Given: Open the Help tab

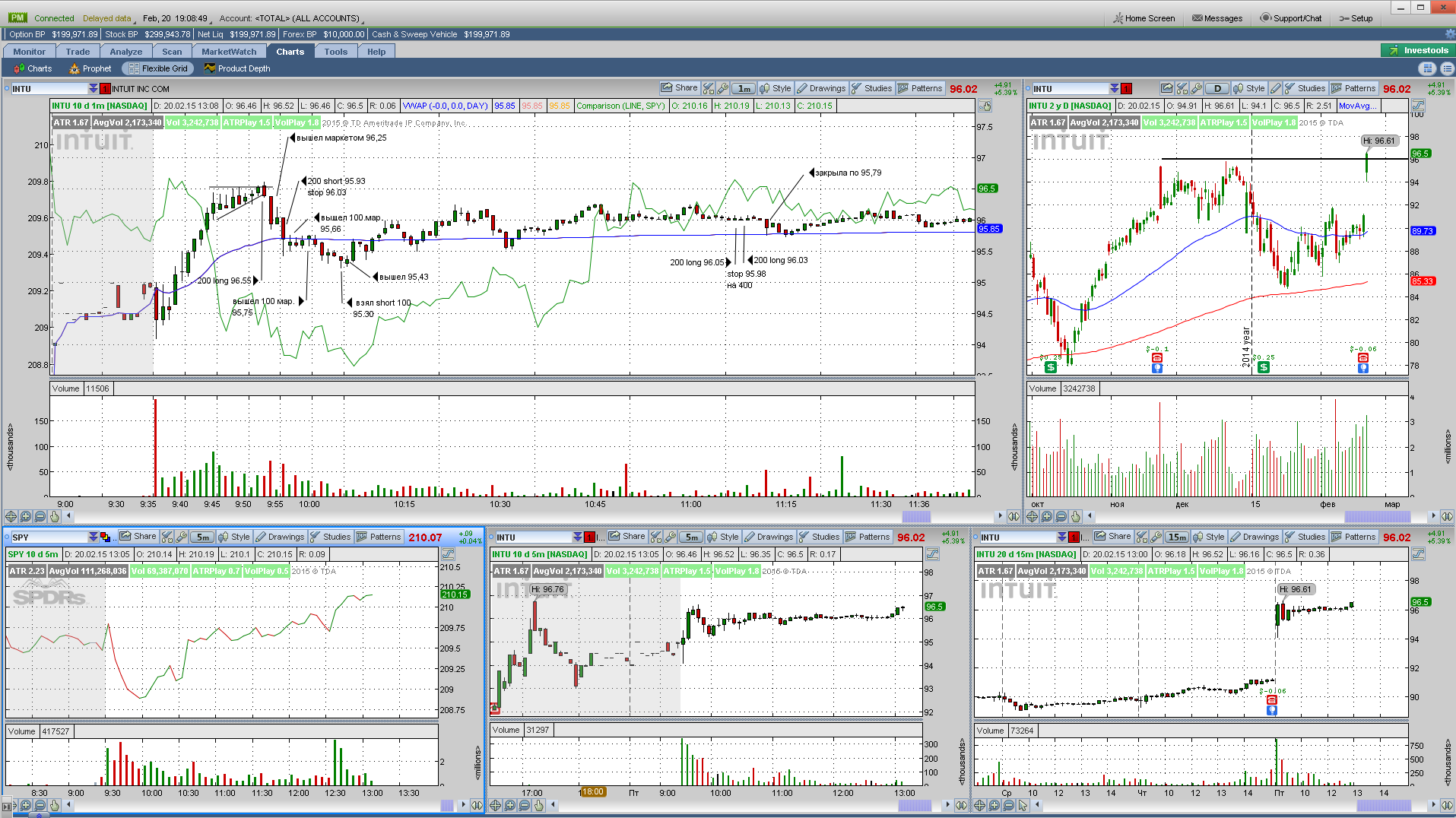Looking at the screenshot, I should (376, 52).
